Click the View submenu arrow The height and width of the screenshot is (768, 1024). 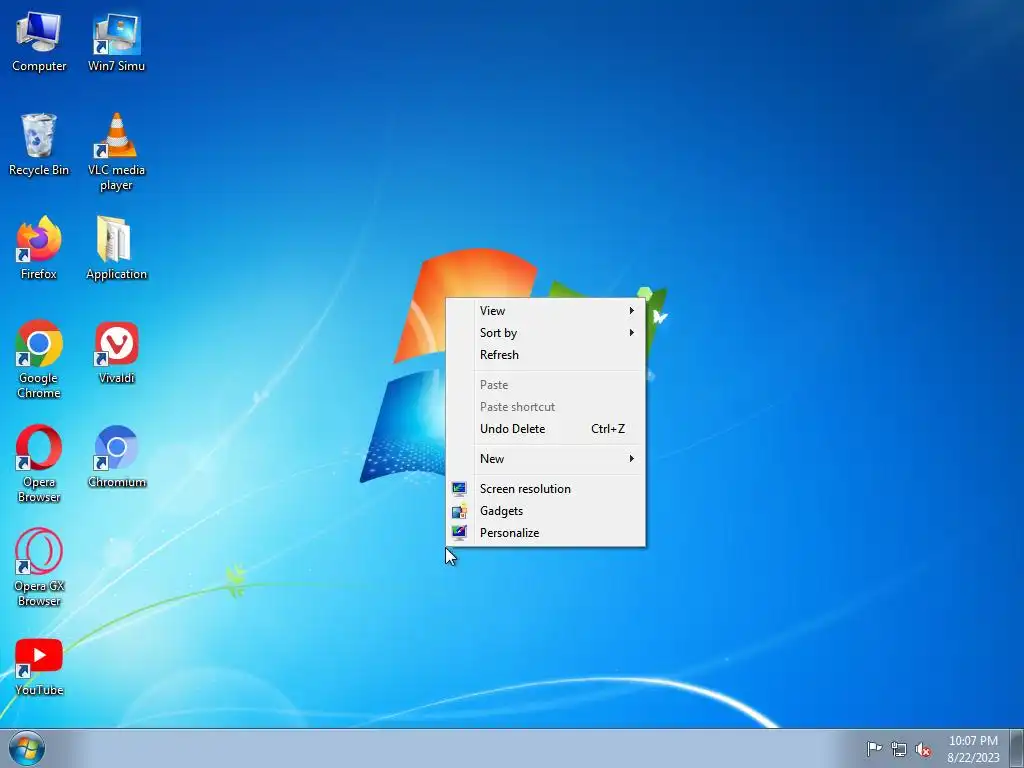click(632, 311)
